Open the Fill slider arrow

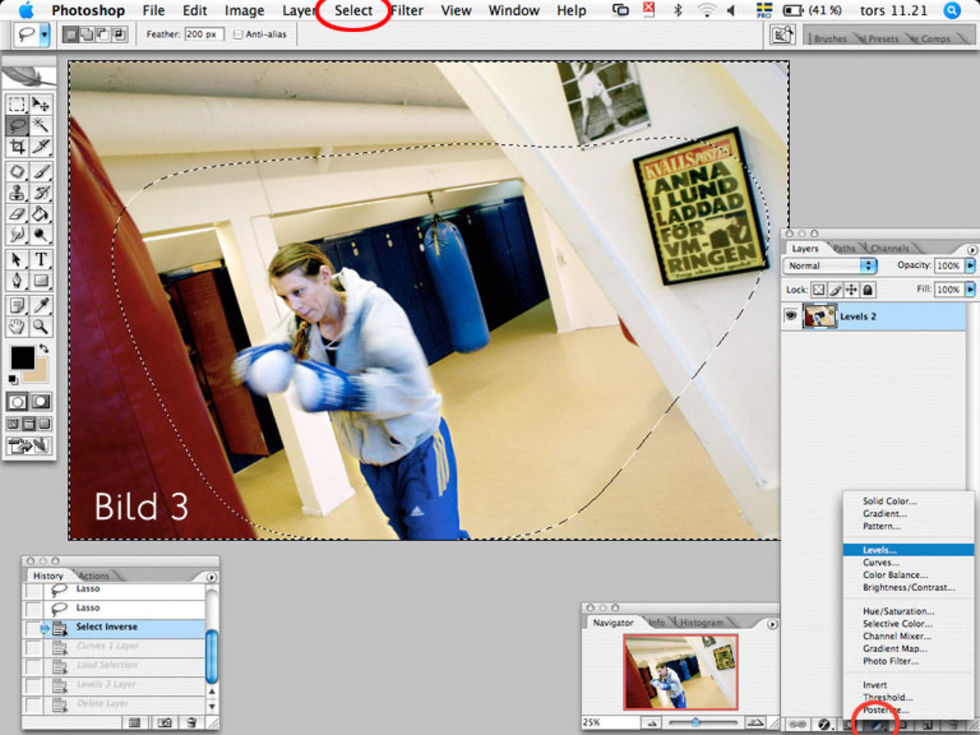coord(970,289)
